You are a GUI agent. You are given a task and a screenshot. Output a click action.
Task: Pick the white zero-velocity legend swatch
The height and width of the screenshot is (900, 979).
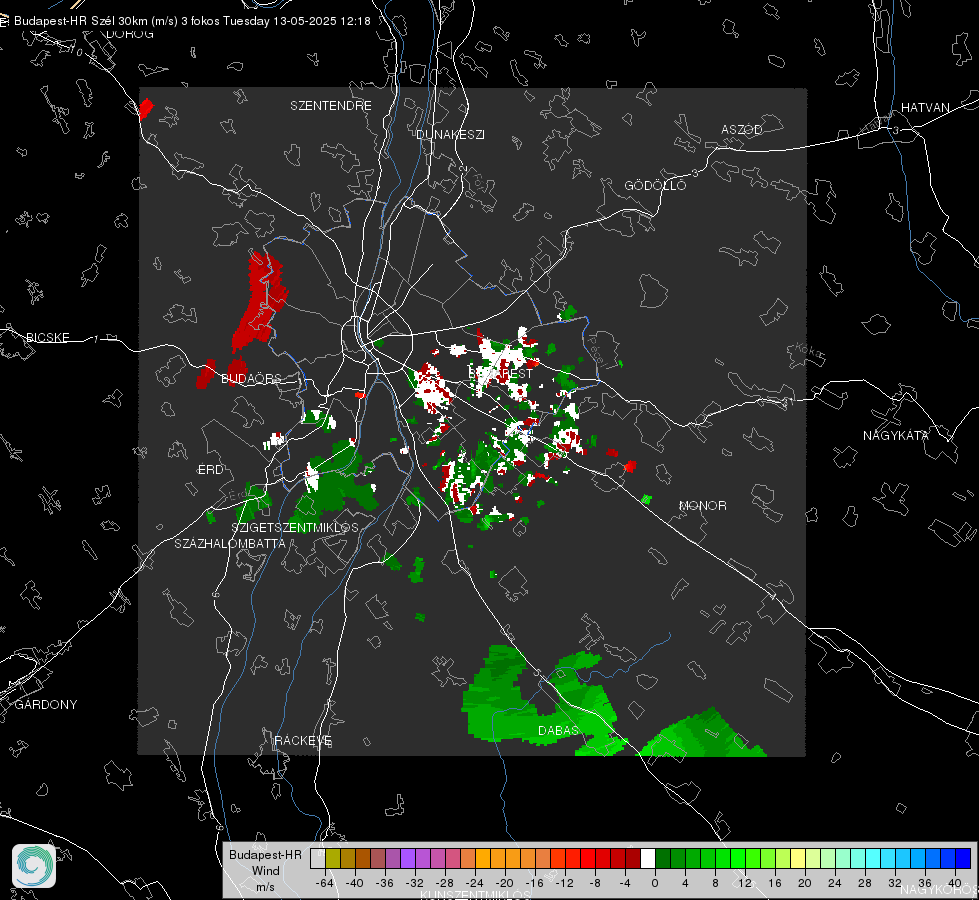648,859
